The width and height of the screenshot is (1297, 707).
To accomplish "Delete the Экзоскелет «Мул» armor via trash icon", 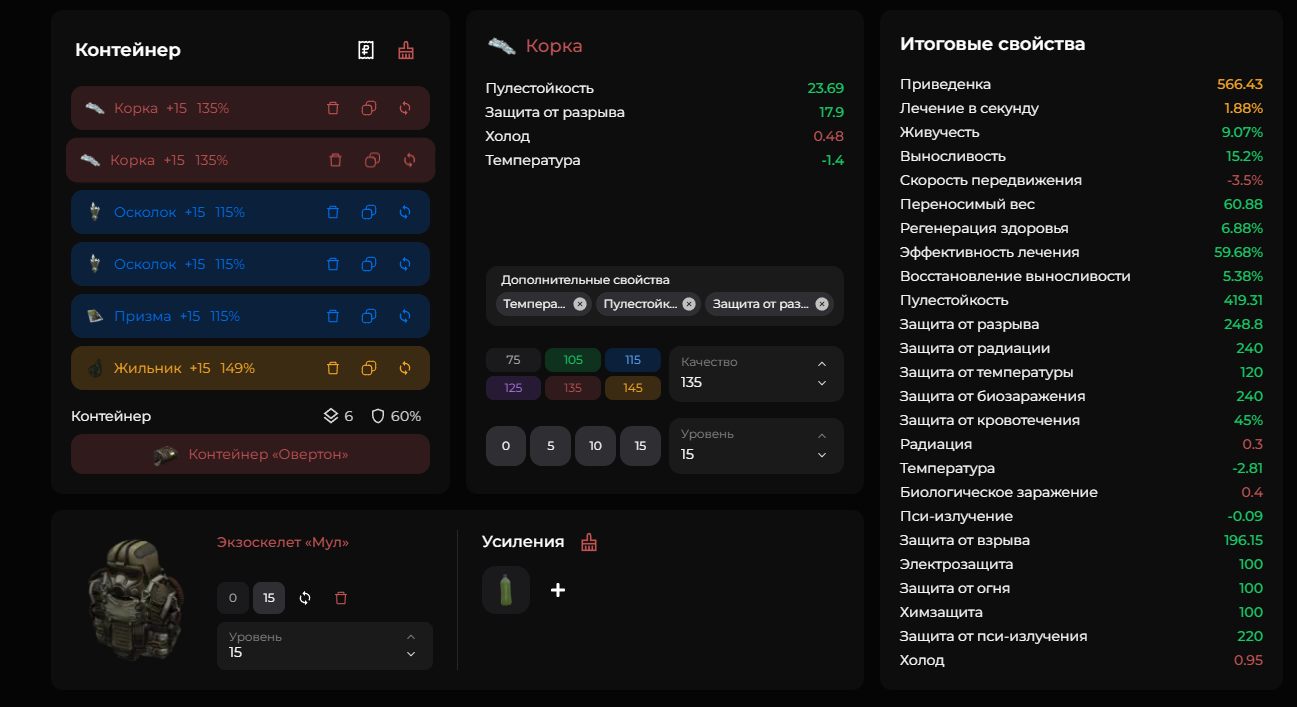I will click(341, 598).
